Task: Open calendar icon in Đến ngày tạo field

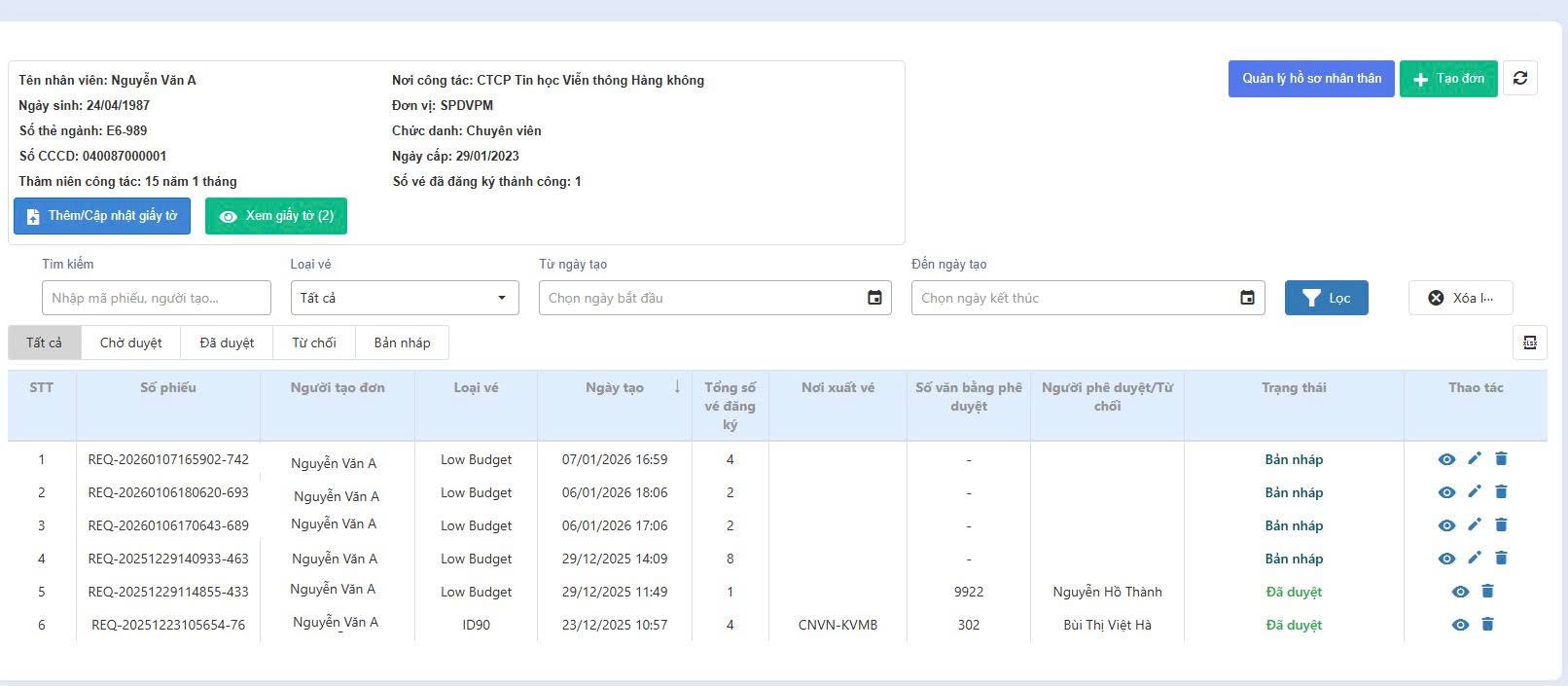Action: coord(1247,298)
